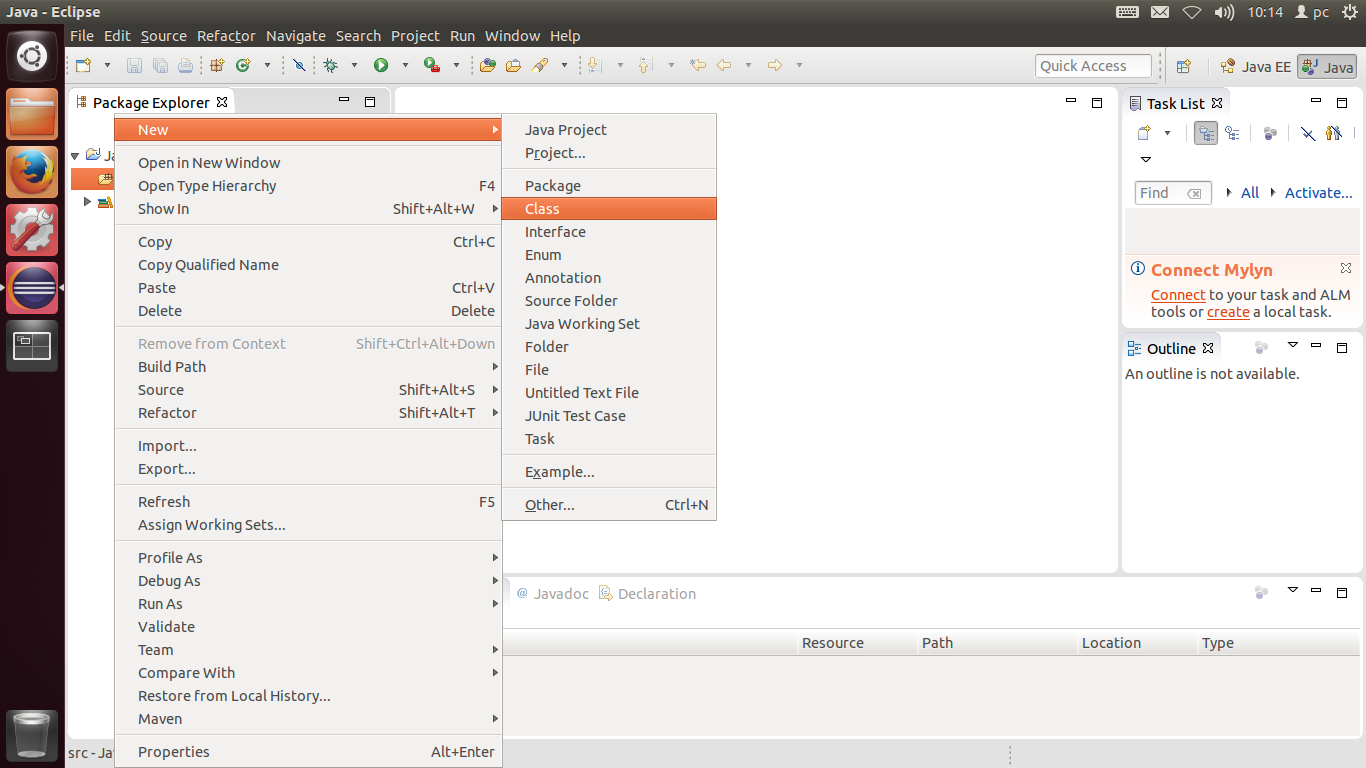Click Build Path in the context menu
Viewport: 1366px width, 768px height.
308,367
